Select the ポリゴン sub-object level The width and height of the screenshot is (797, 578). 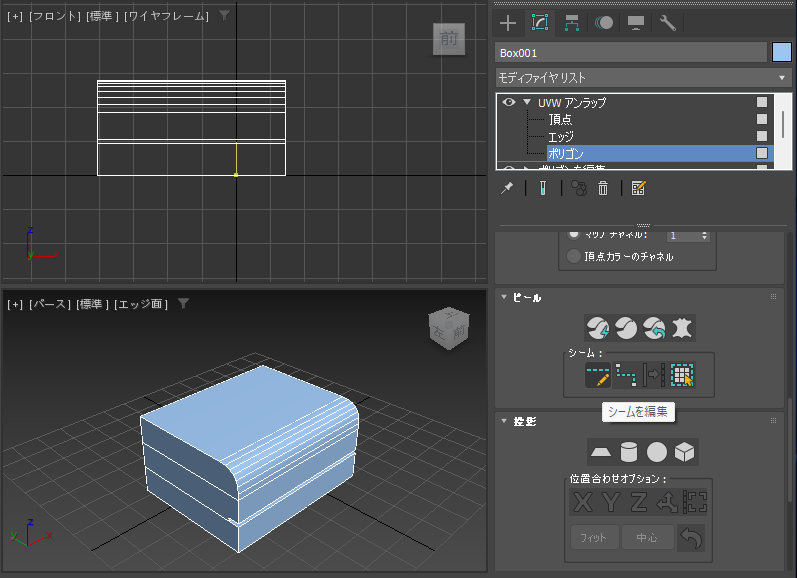click(x=565, y=154)
